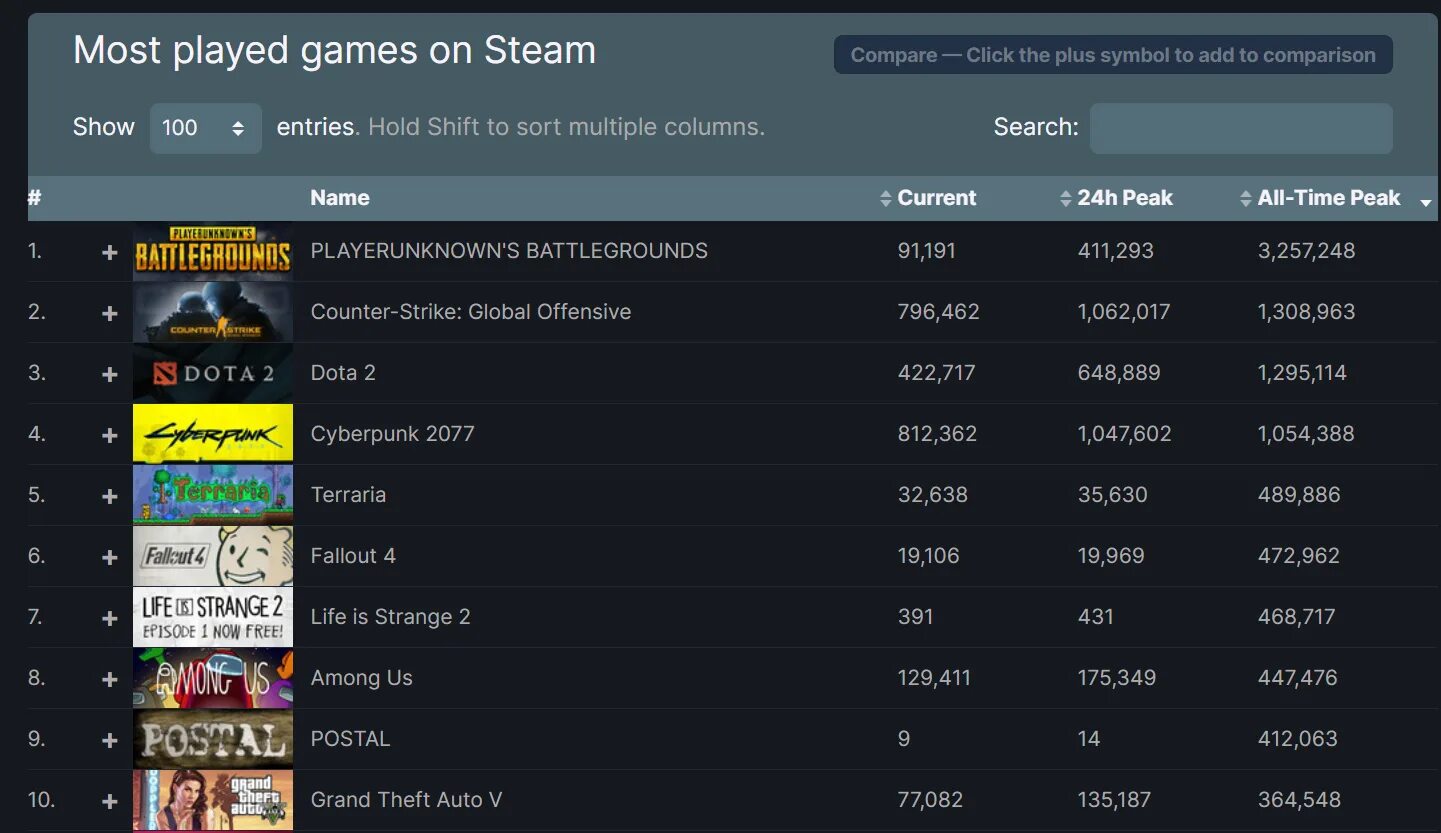The height and width of the screenshot is (833, 1441).
Task: Select the 24h peak value 135,187
Action: tap(1114, 800)
